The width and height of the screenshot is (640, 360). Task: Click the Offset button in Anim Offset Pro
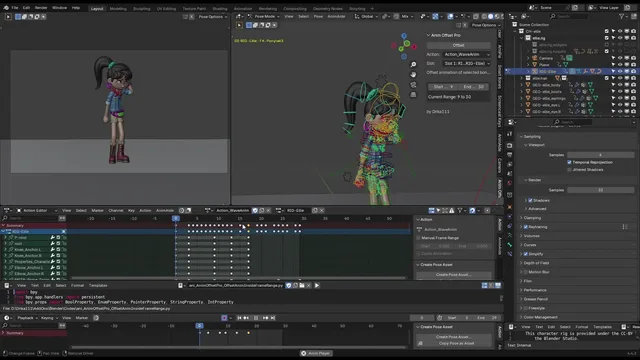click(458, 45)
